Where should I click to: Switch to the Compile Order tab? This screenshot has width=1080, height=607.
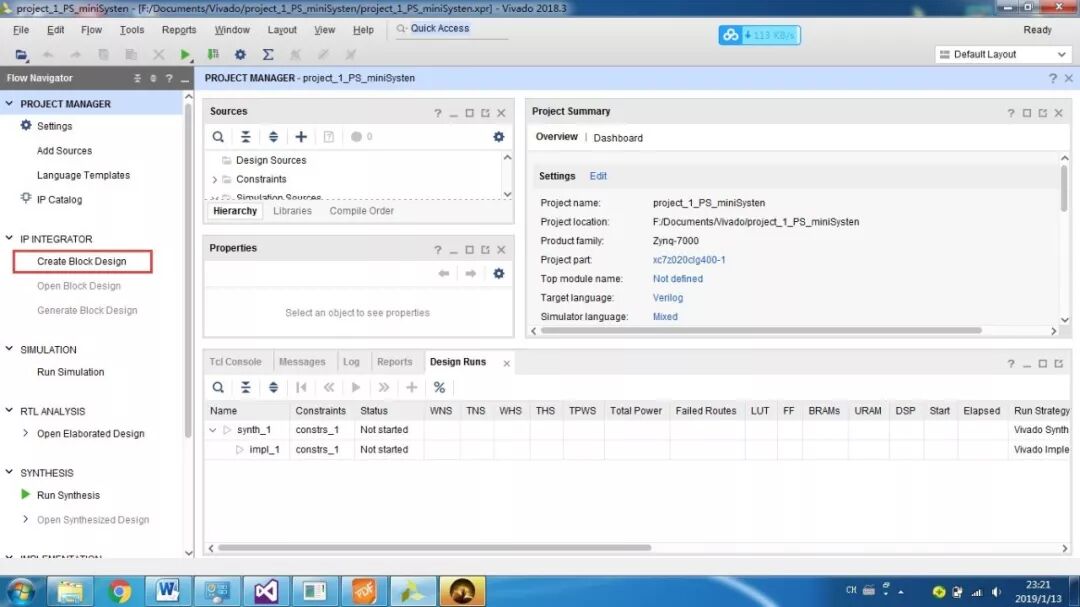[x=362, y=211]
